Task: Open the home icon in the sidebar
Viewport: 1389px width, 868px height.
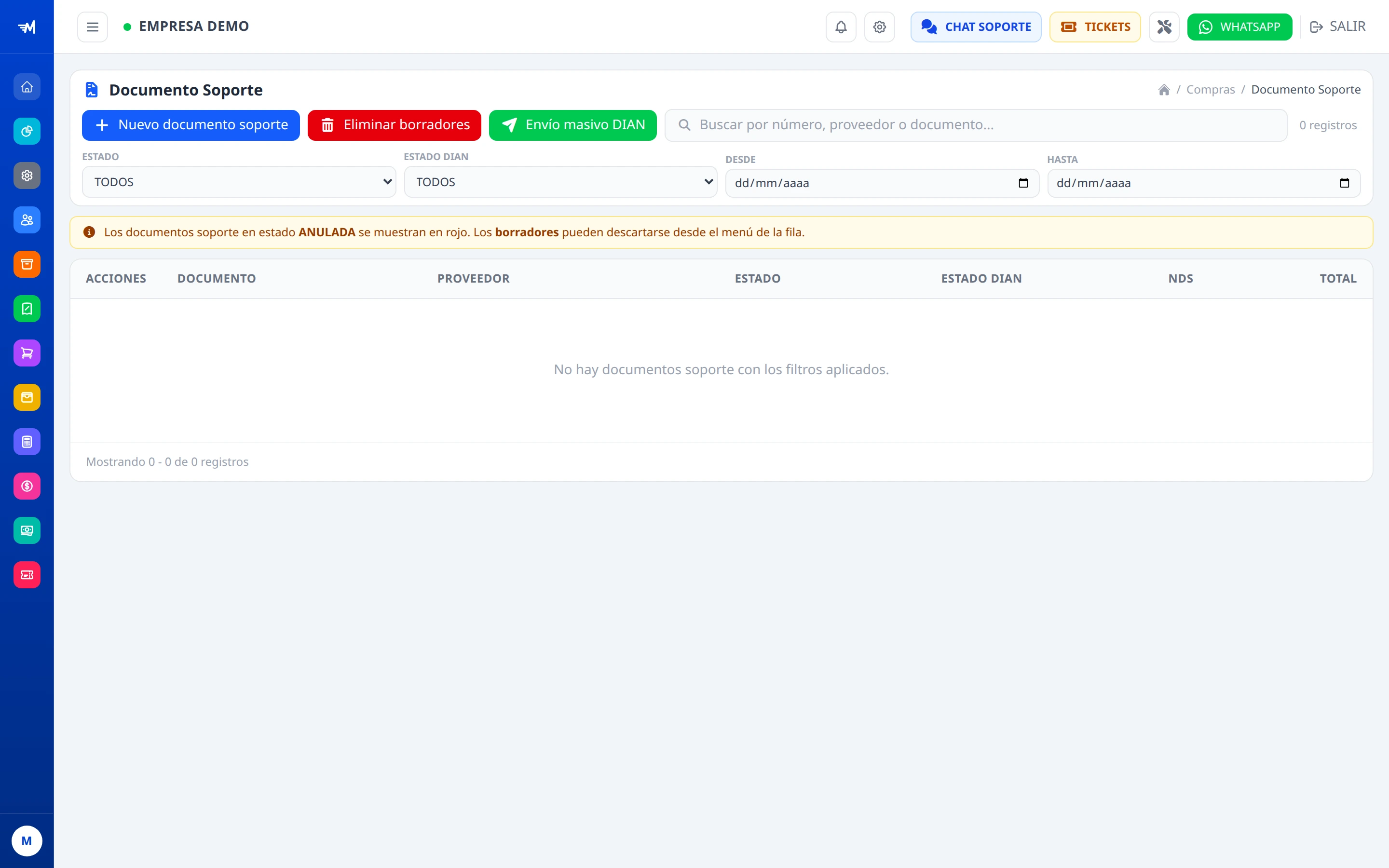Action: click(27, 87)
